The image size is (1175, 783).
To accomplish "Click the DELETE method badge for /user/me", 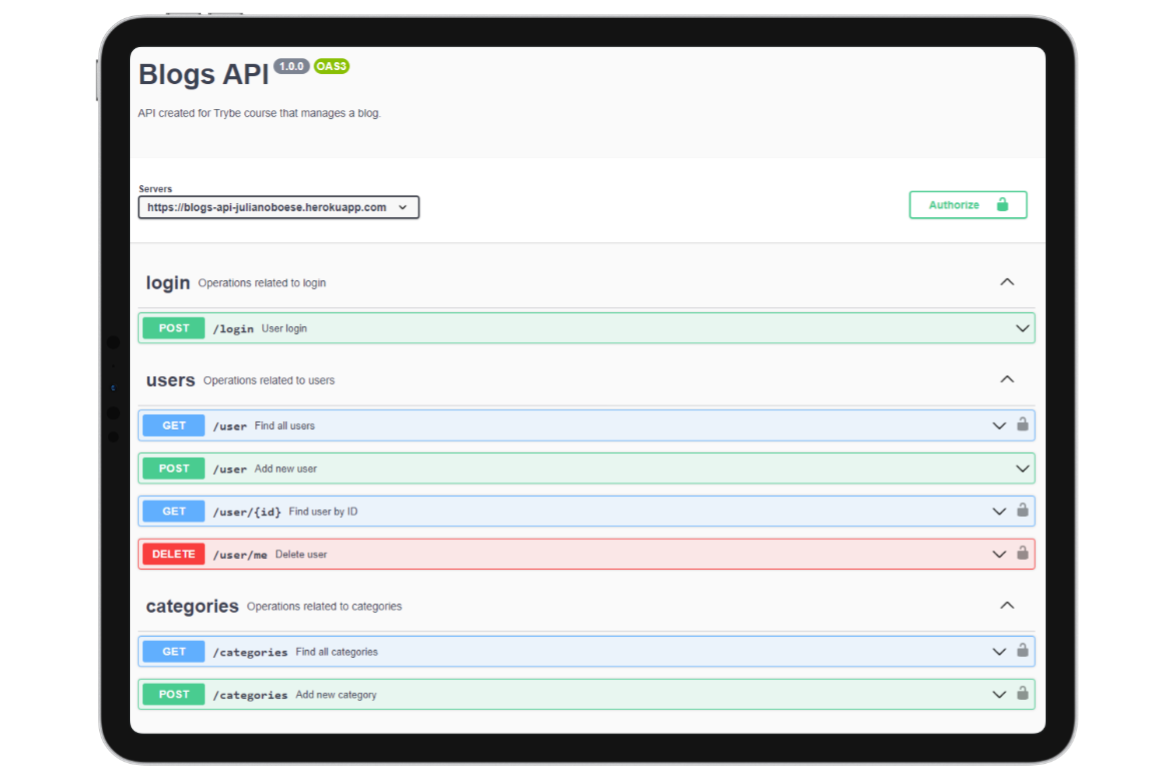I will [x=174, y=554].
